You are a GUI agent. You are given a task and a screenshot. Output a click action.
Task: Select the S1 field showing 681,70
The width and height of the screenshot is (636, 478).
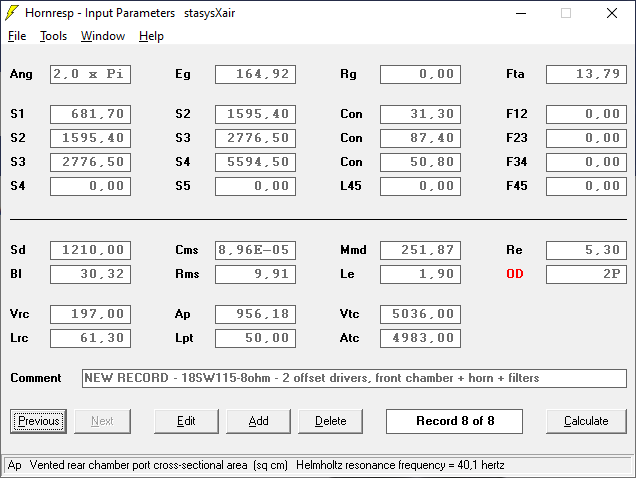(90, 114)
